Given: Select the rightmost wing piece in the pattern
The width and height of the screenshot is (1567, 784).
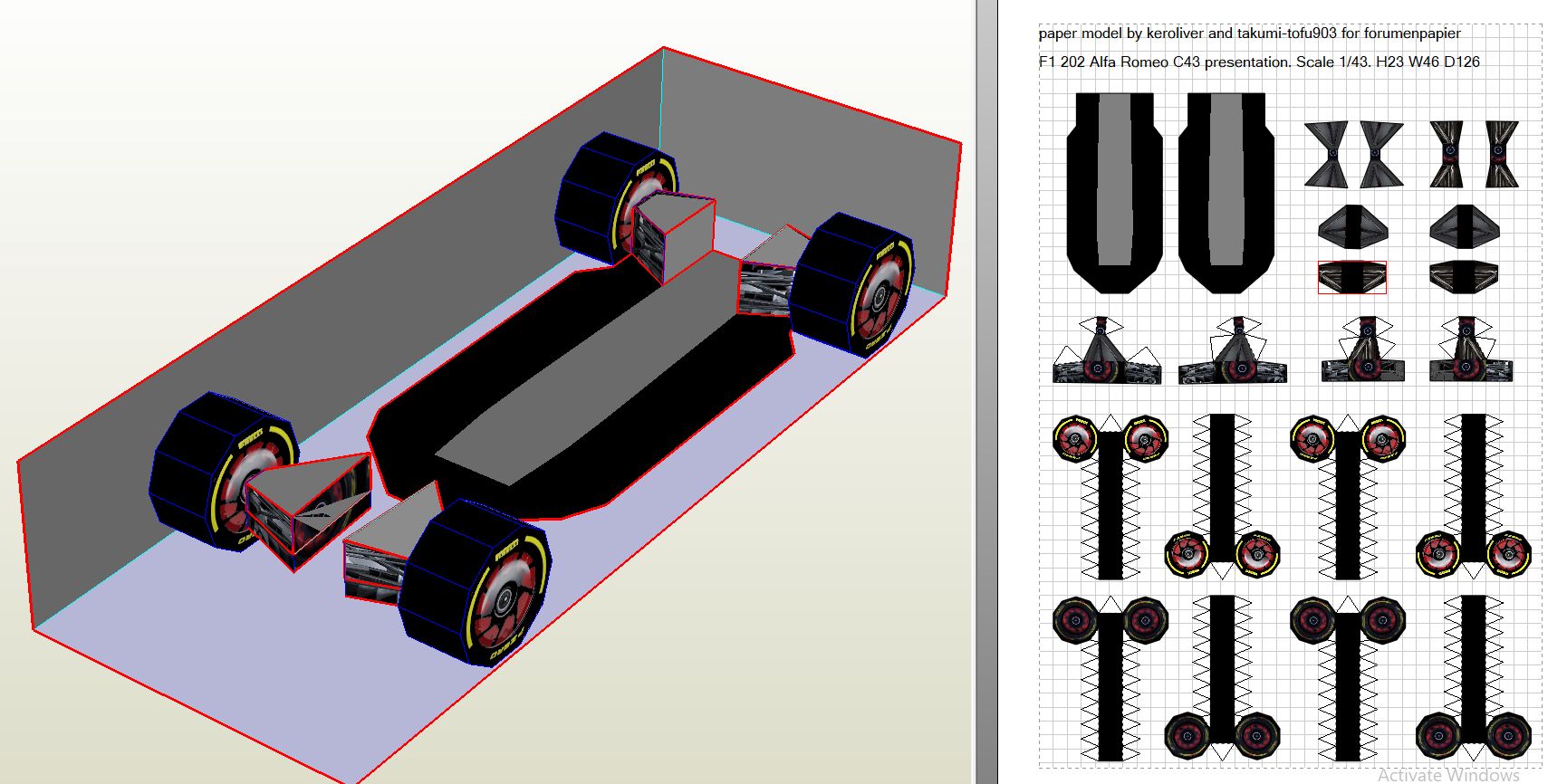Looking at the screenshot, I should point(1470,353).
